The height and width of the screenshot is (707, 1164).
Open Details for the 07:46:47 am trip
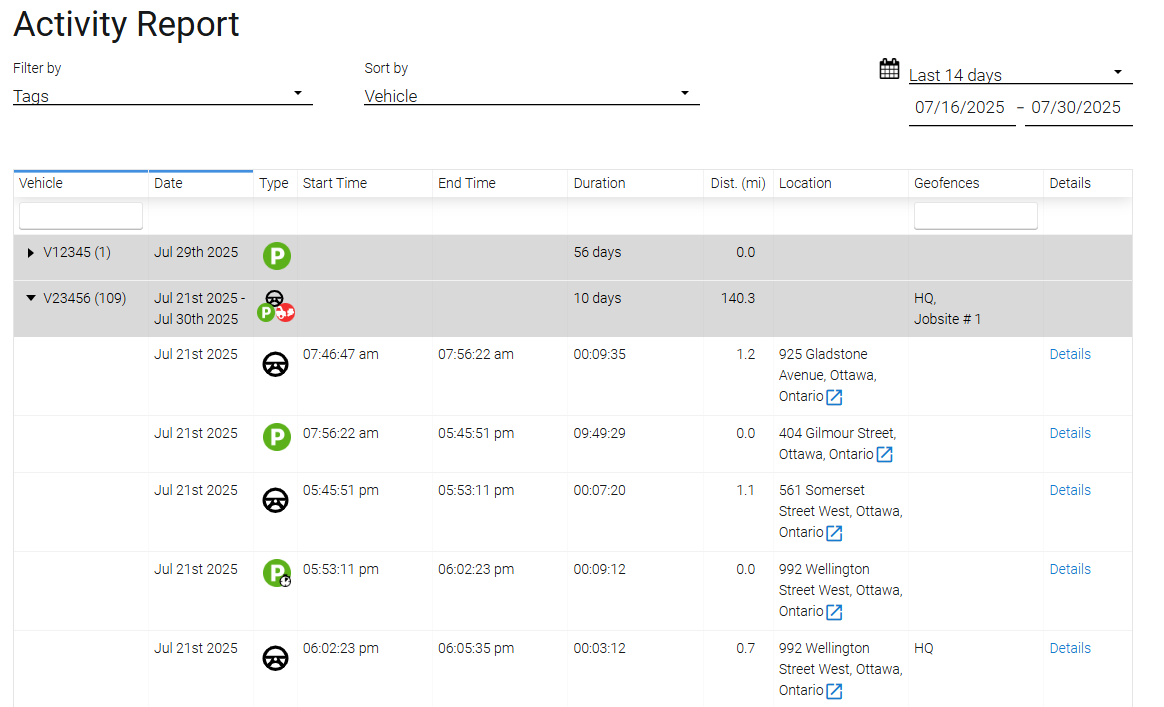[1069, 354]
